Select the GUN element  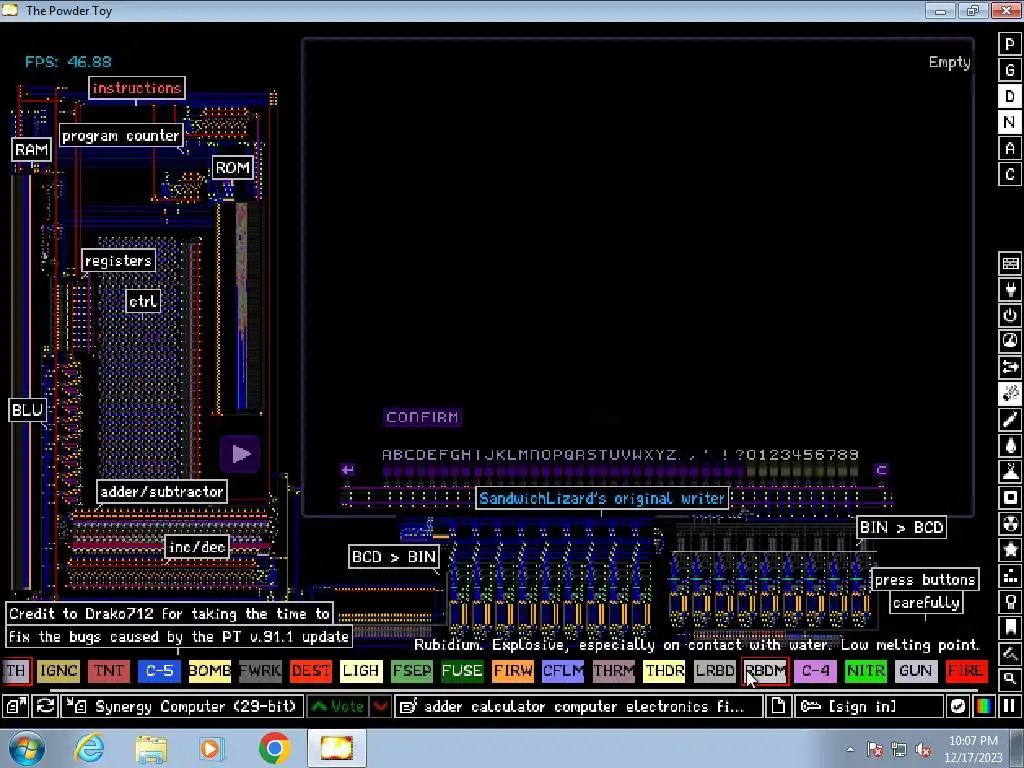(916, 671)
